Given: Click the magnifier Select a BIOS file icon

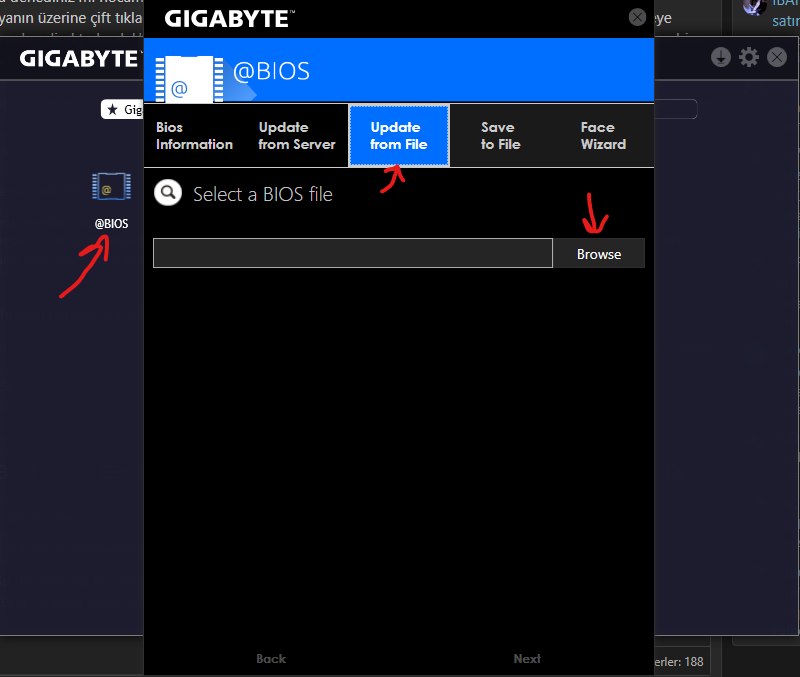Looking at the screenshot, I should click(168, 193).
